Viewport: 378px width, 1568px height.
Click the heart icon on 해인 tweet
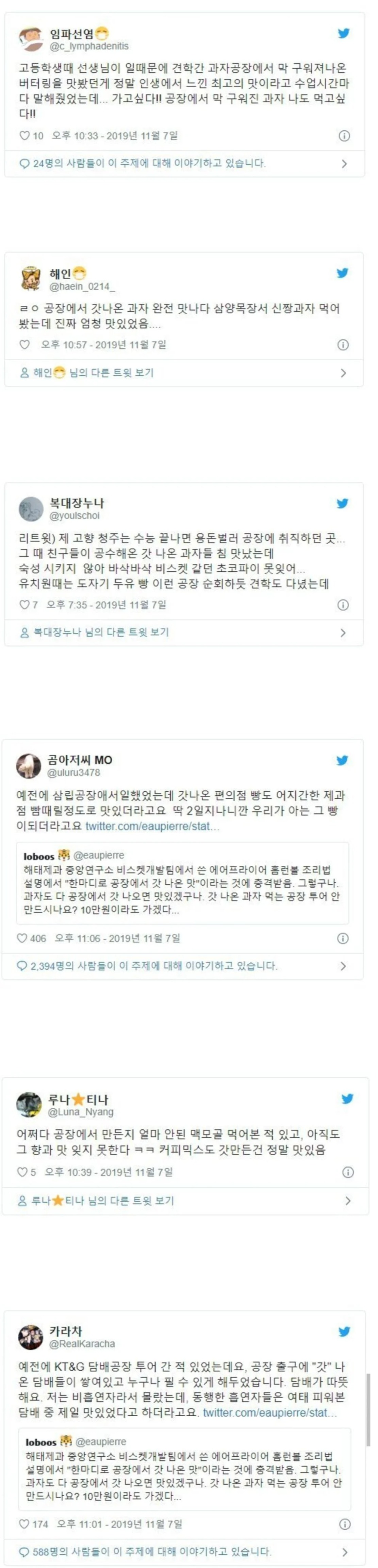25,345
